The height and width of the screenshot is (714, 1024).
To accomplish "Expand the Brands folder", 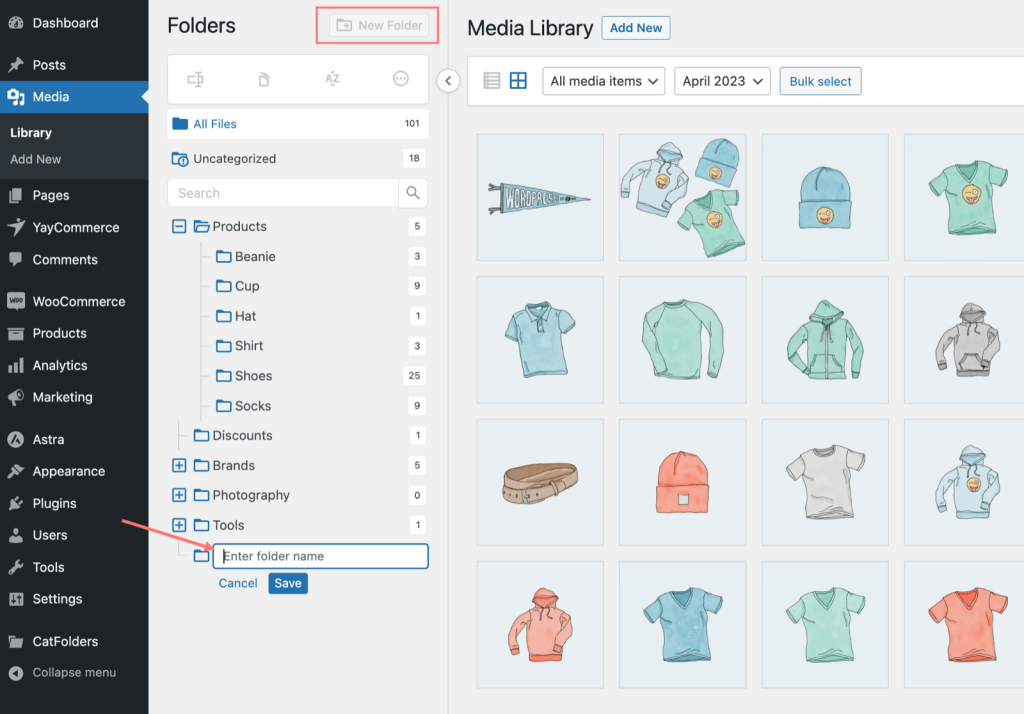I will 179,465.
